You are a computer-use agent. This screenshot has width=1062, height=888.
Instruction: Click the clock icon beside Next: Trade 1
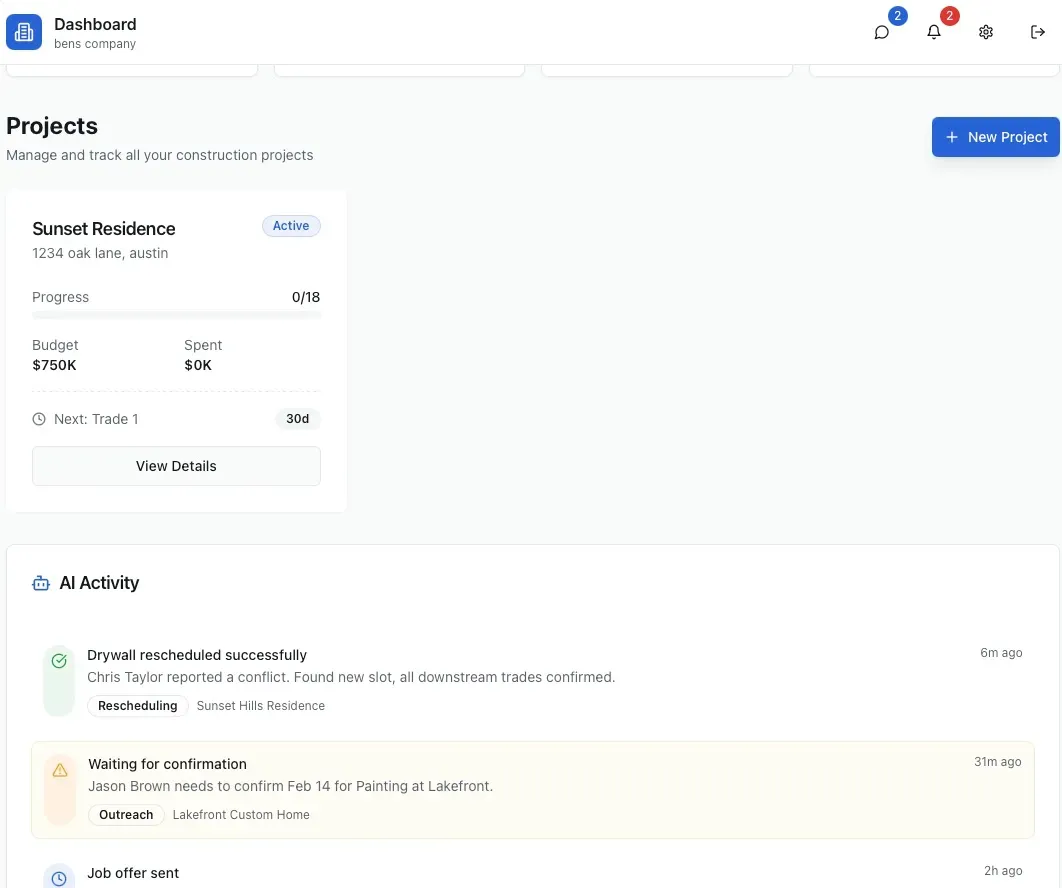tap(39, 419)
